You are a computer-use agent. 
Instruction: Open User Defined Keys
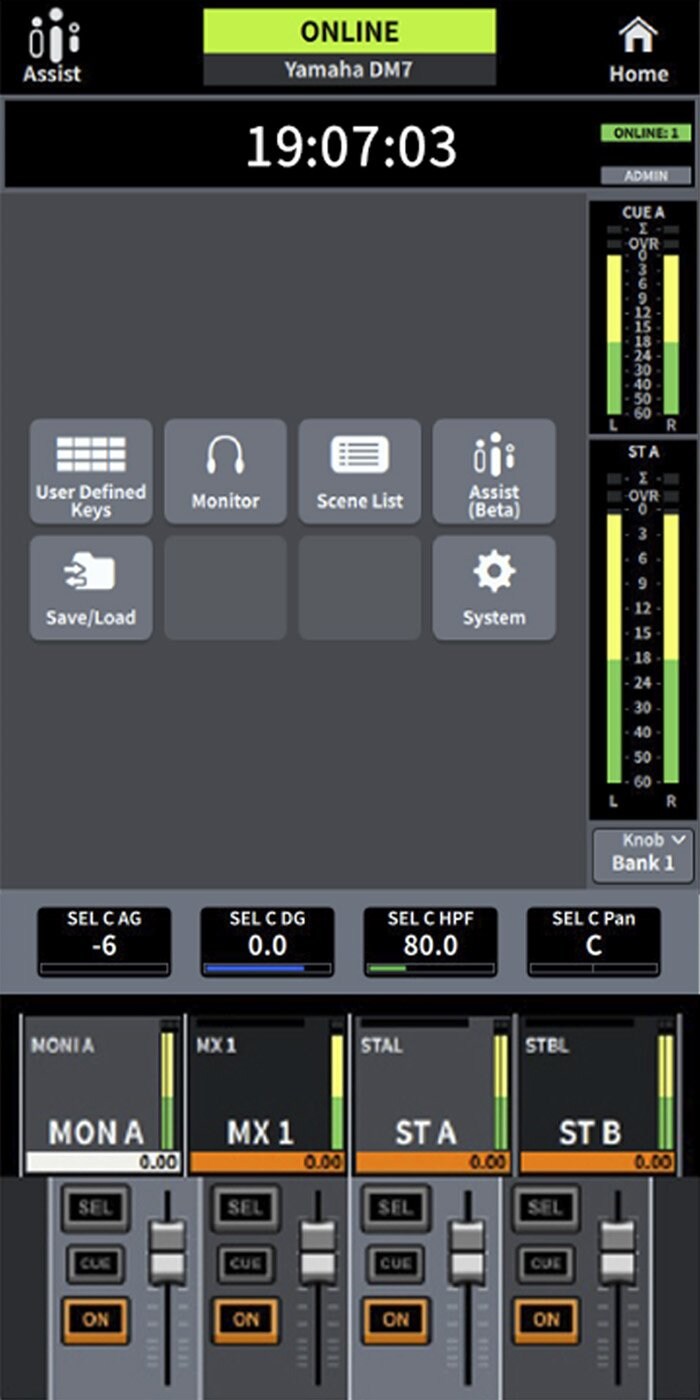click(91, 471)
